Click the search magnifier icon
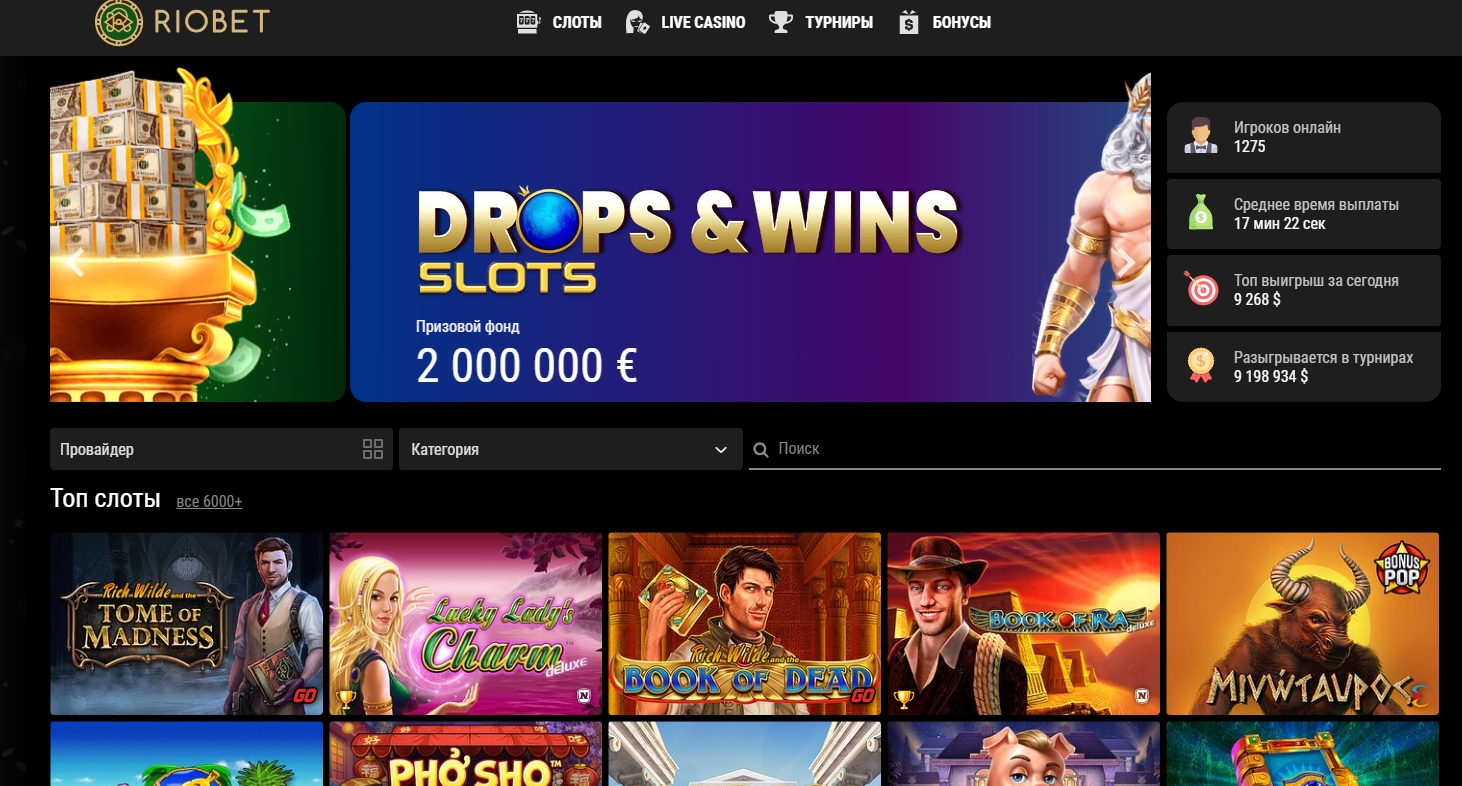 click(x=760, y=450)
